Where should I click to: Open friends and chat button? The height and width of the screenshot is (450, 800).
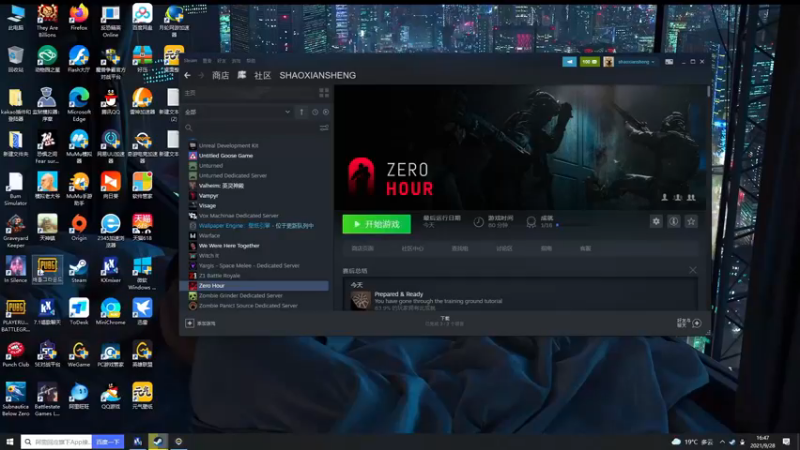click(x=689, y=323)
